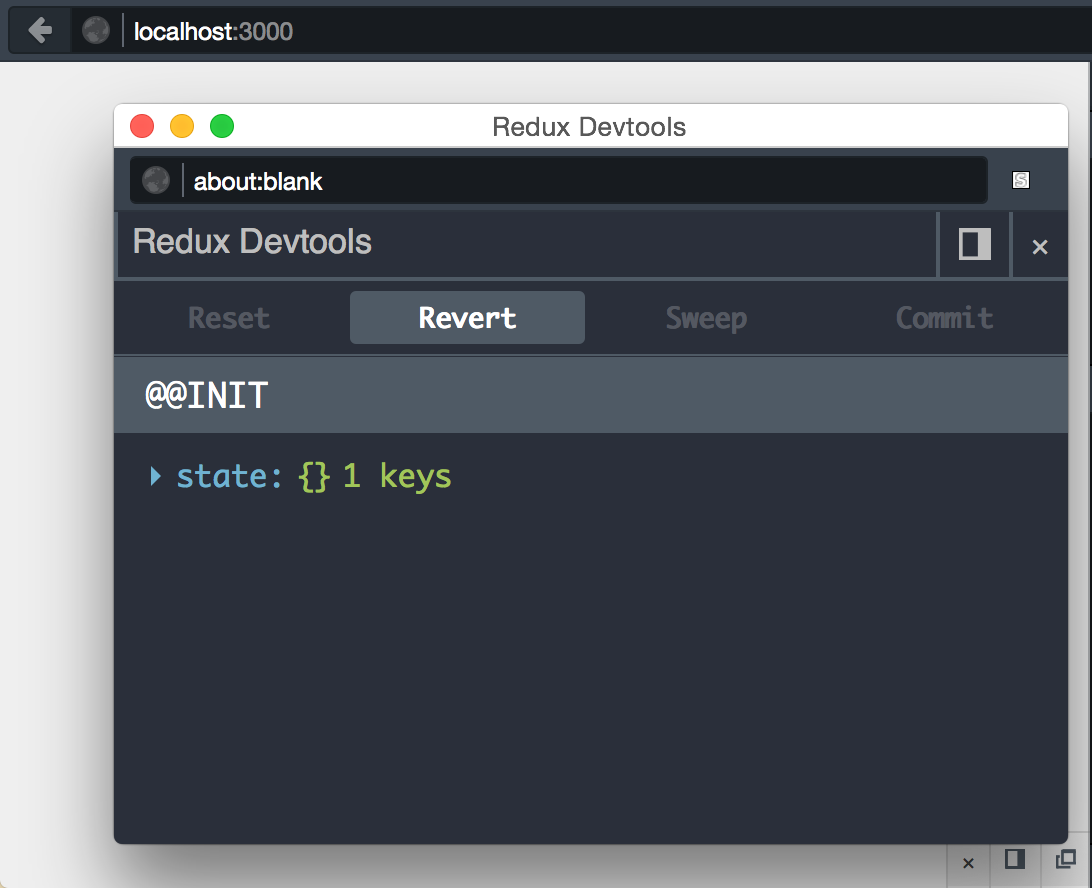Click the green maximize window button
Viewport: 1092px width, 888px height.
pyautogui.click(x=222, y=126)
